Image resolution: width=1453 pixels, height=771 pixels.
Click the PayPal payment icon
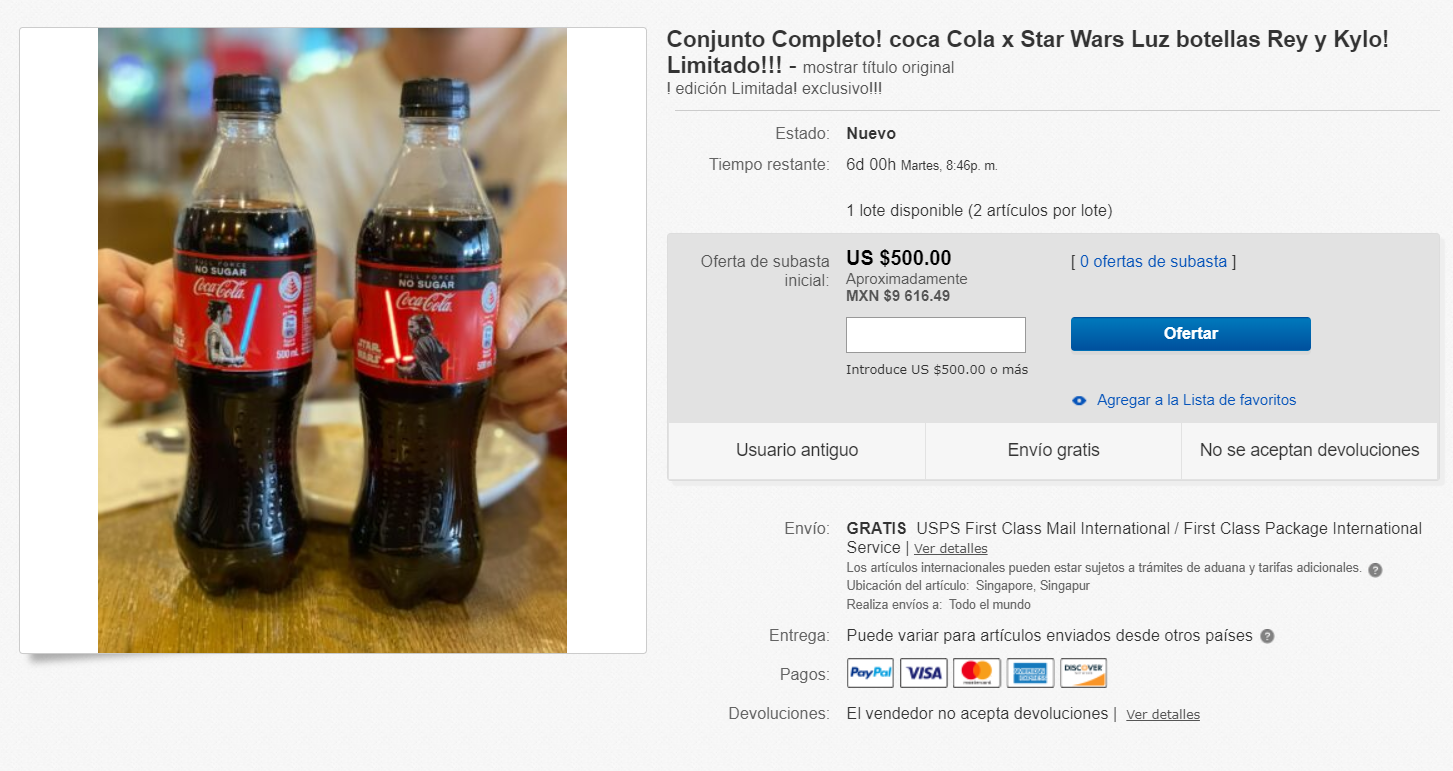pos(871,673)
